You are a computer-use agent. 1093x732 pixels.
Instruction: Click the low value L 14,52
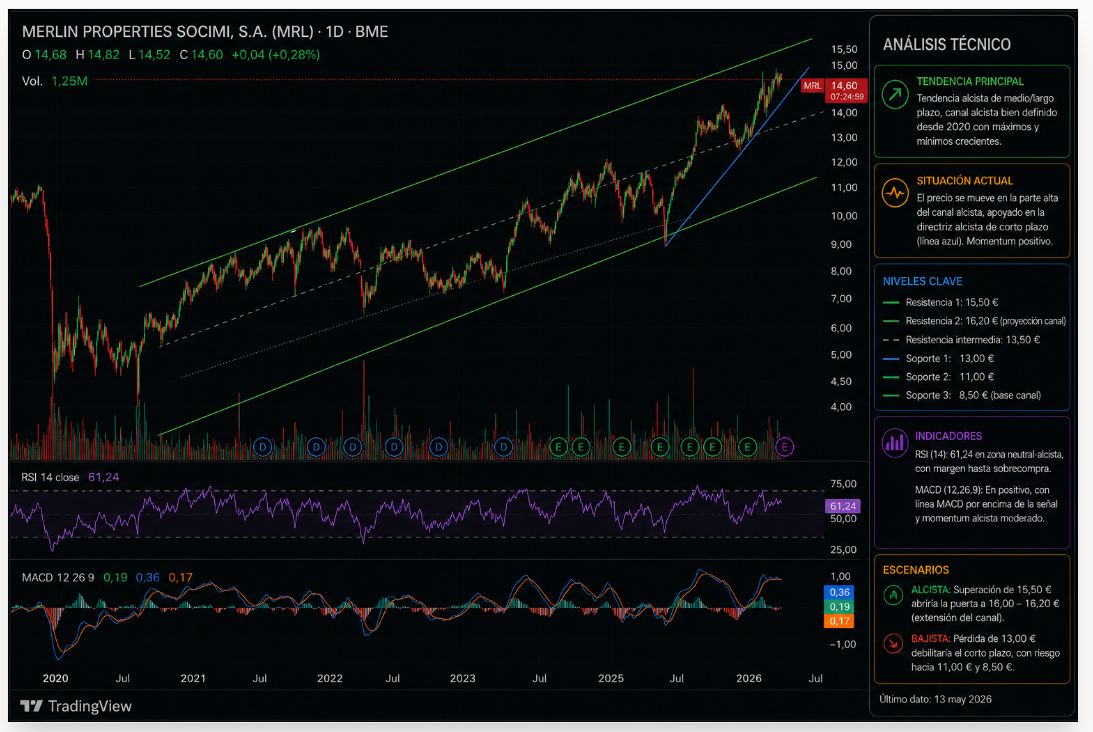coord(149,54)
